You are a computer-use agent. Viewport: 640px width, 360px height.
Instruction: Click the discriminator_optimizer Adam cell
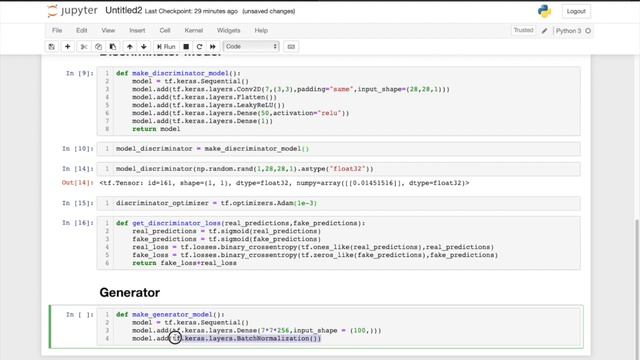tap(338, 203)
